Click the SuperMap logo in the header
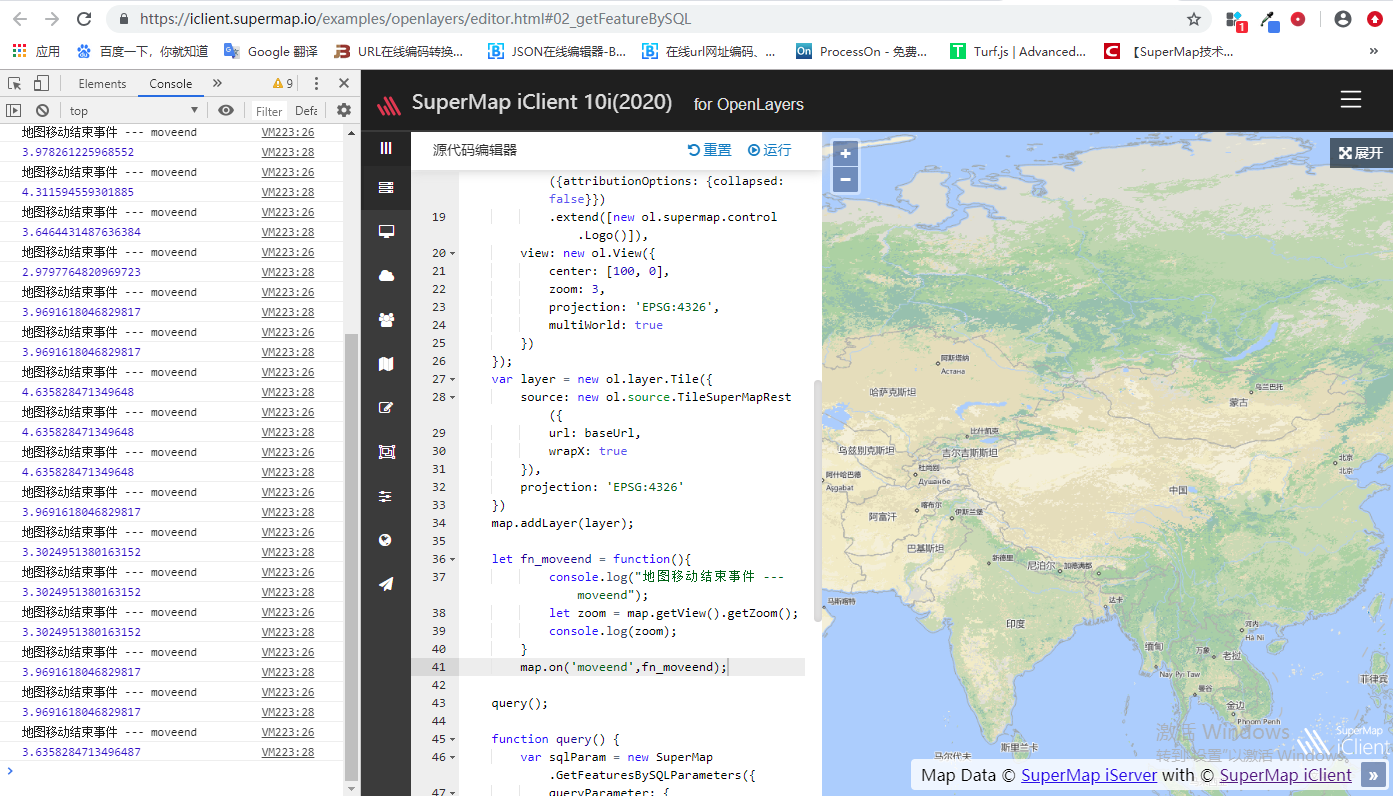This screenshot has height=796, width=1393. click(388, 104)
